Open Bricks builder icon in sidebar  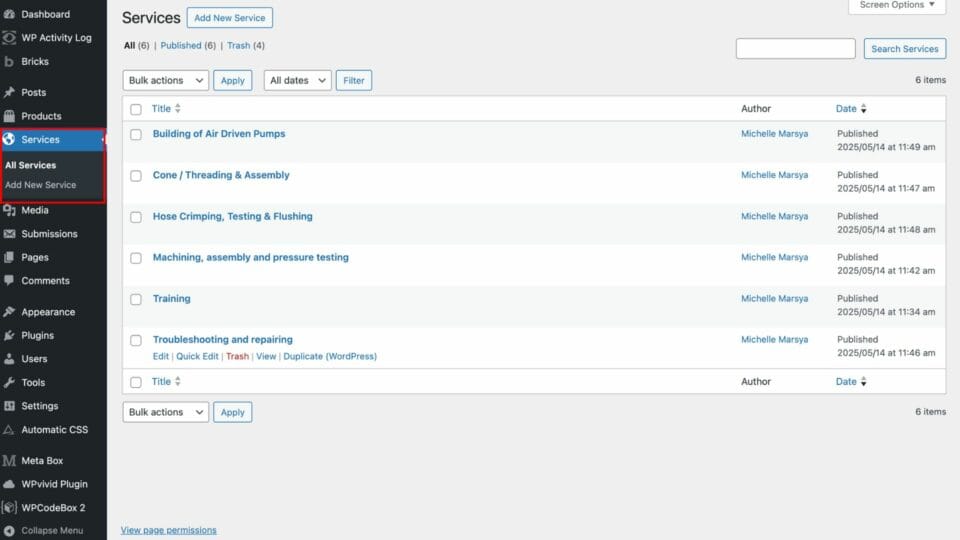9,61
